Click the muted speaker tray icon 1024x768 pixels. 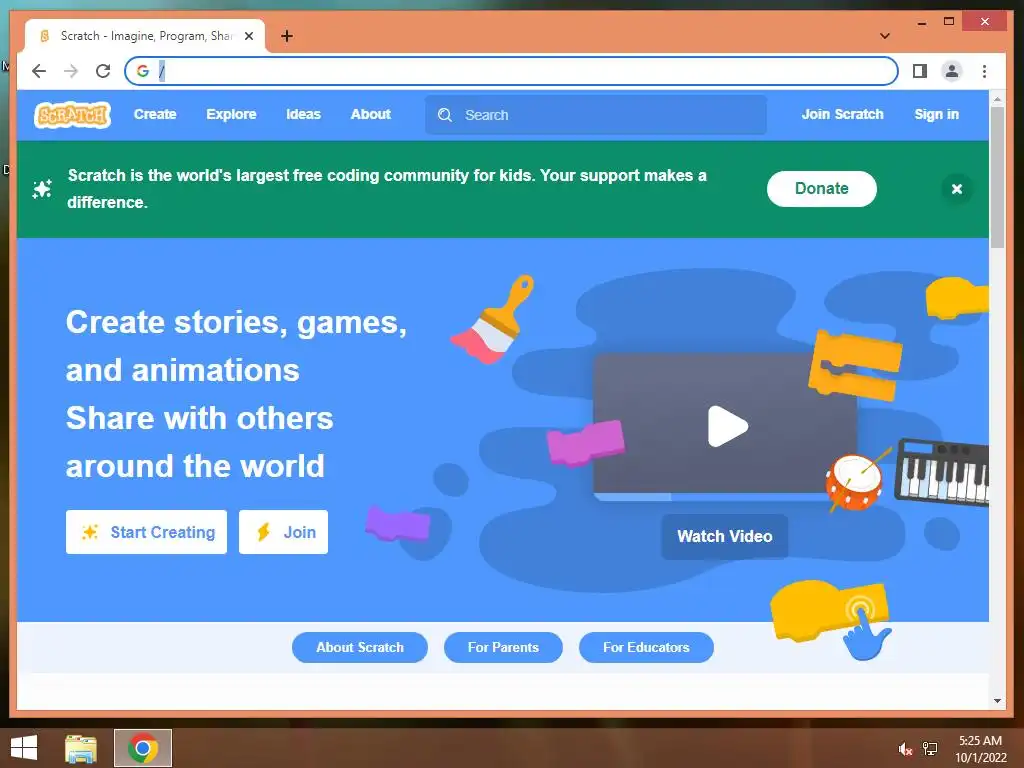[x=905, y=749]
